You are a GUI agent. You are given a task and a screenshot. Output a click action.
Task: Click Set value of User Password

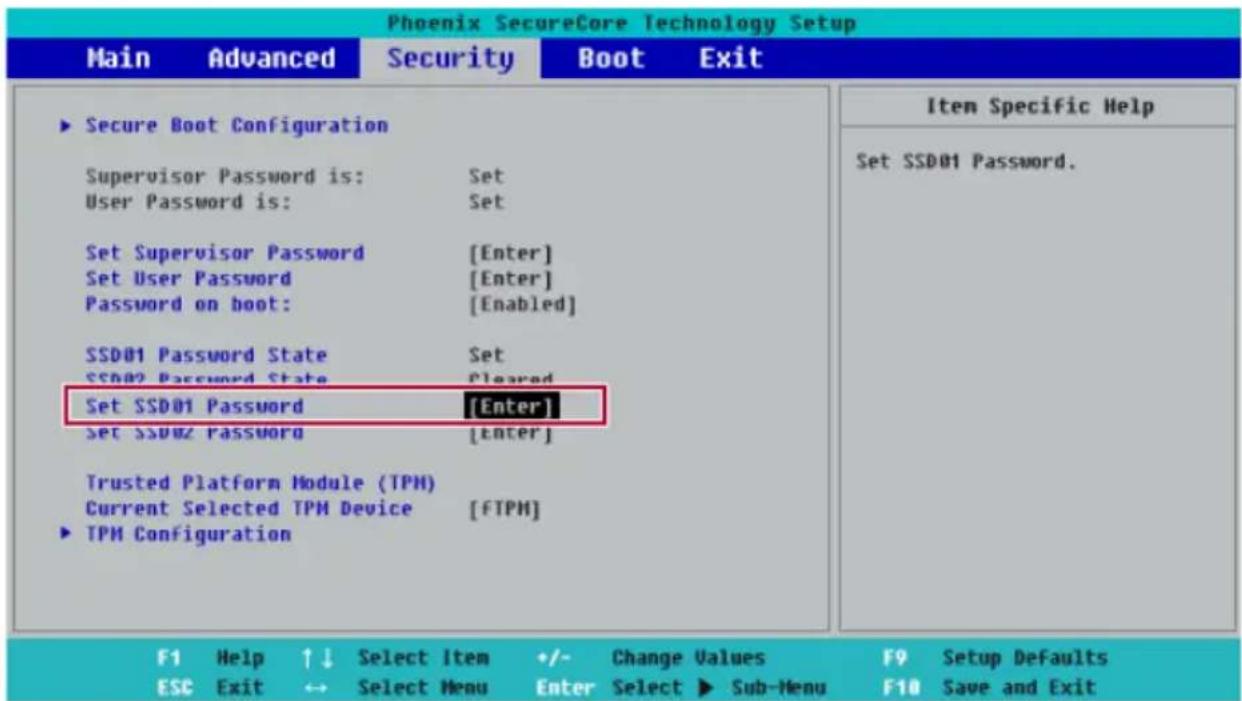tap(487, 203)
